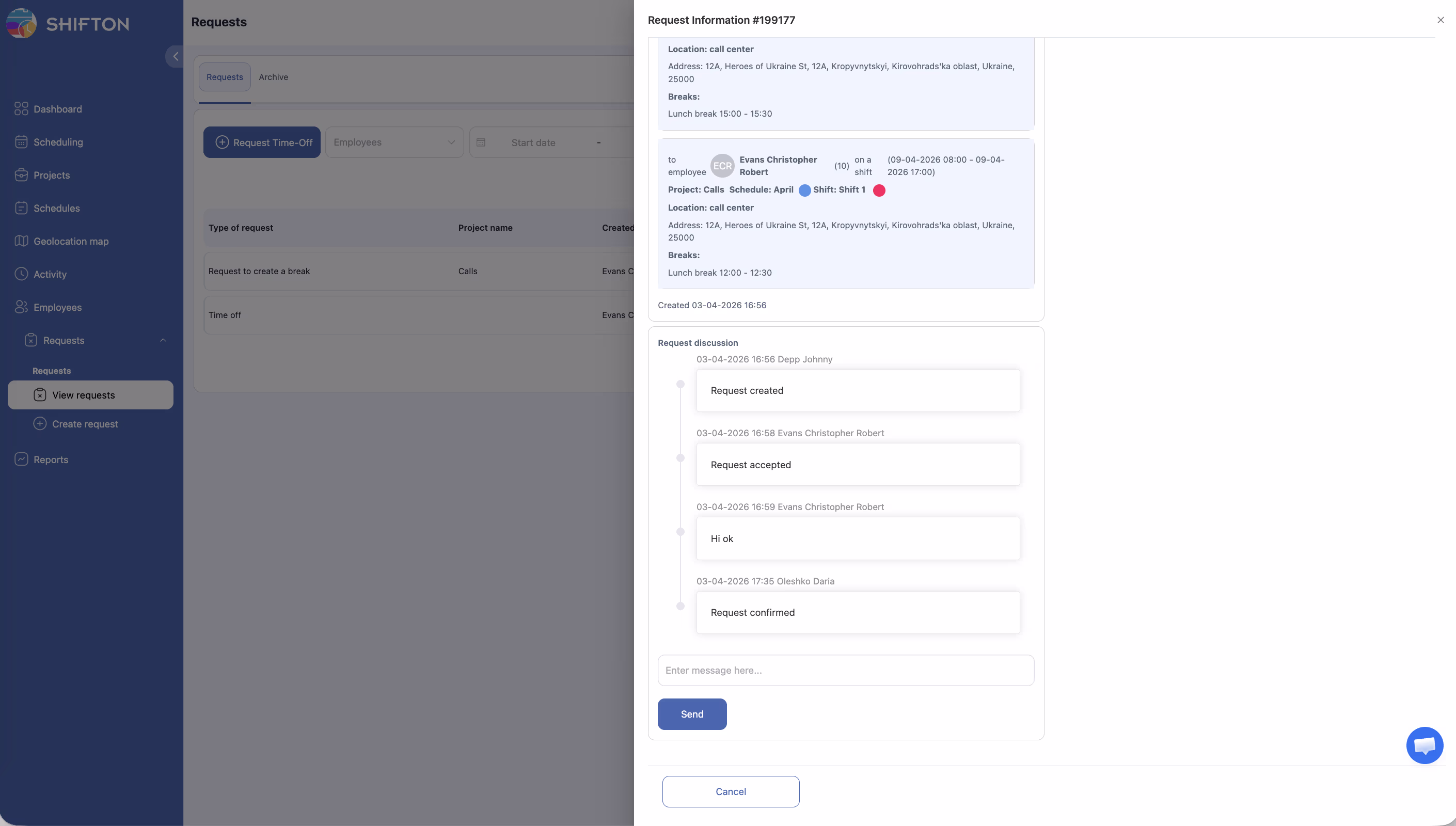Open the Employees filter dropdown

point(394,142)
